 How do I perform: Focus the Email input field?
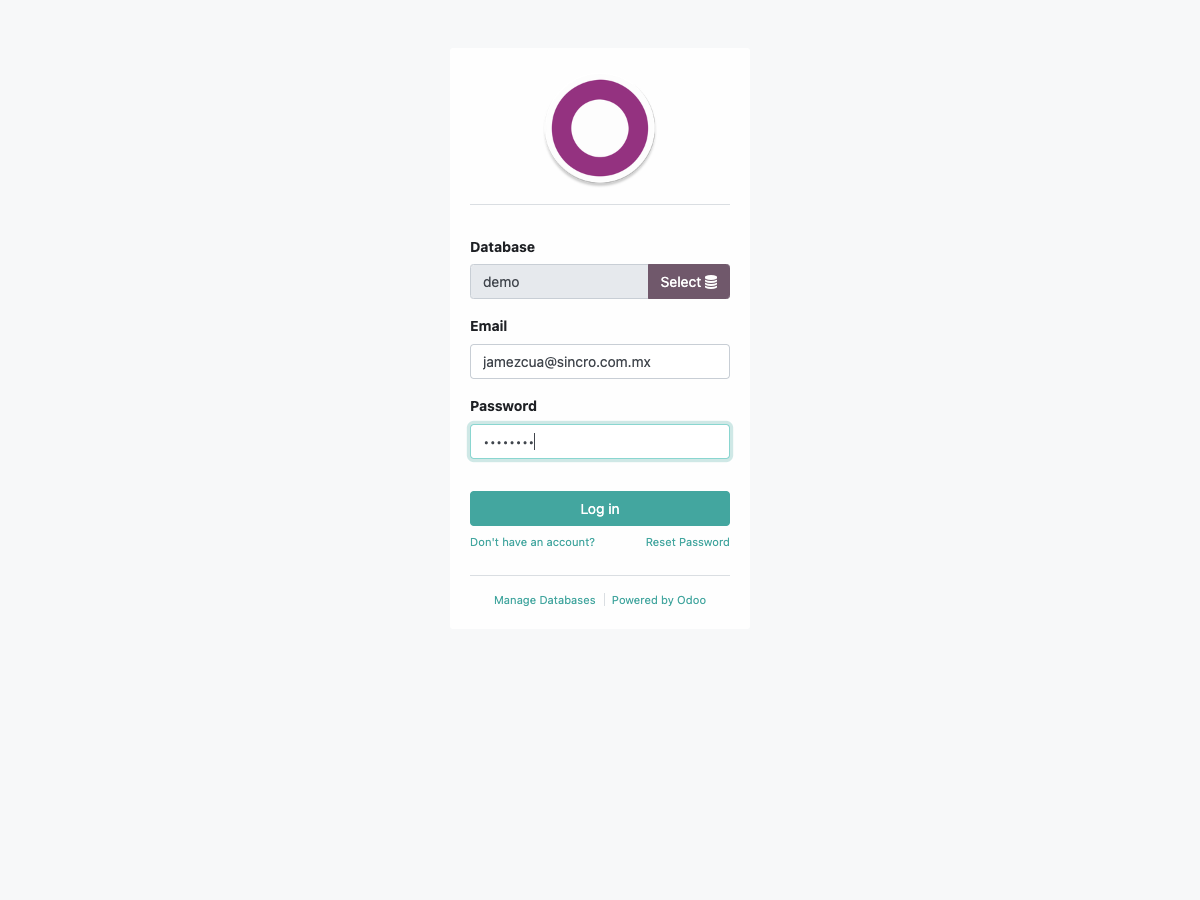tap(600, 362)
